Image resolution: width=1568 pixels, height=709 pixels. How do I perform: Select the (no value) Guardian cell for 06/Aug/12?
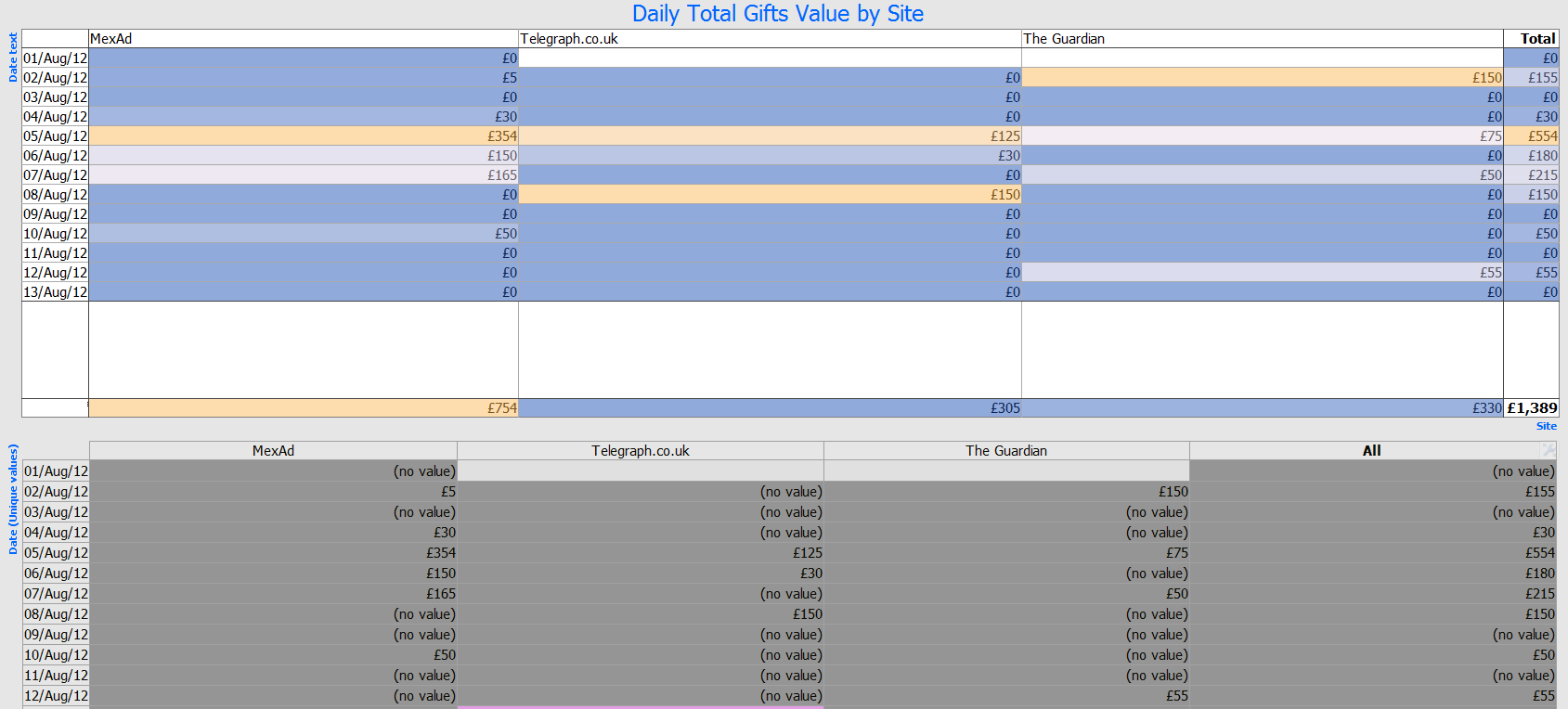[1006, 574]
